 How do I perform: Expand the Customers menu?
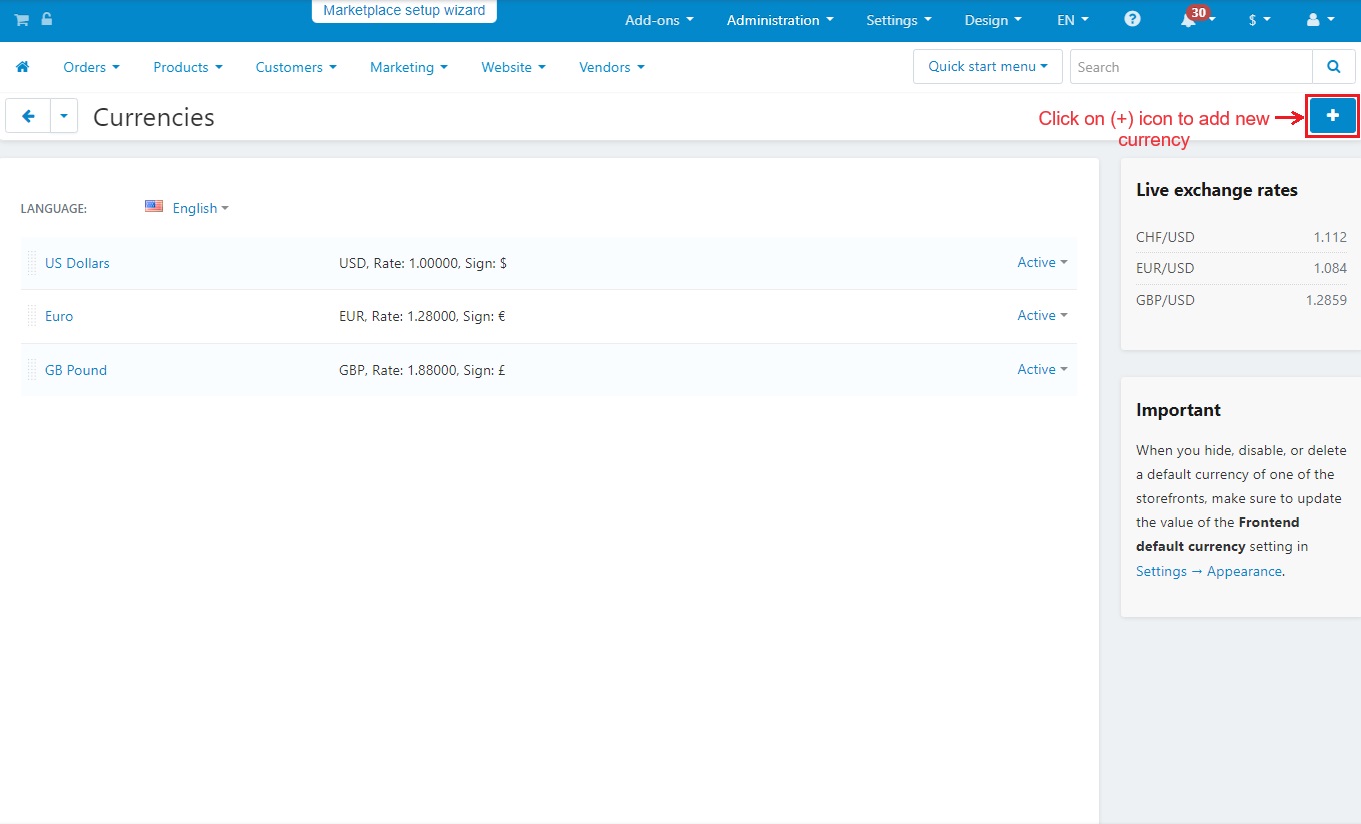tap(296, 67)
